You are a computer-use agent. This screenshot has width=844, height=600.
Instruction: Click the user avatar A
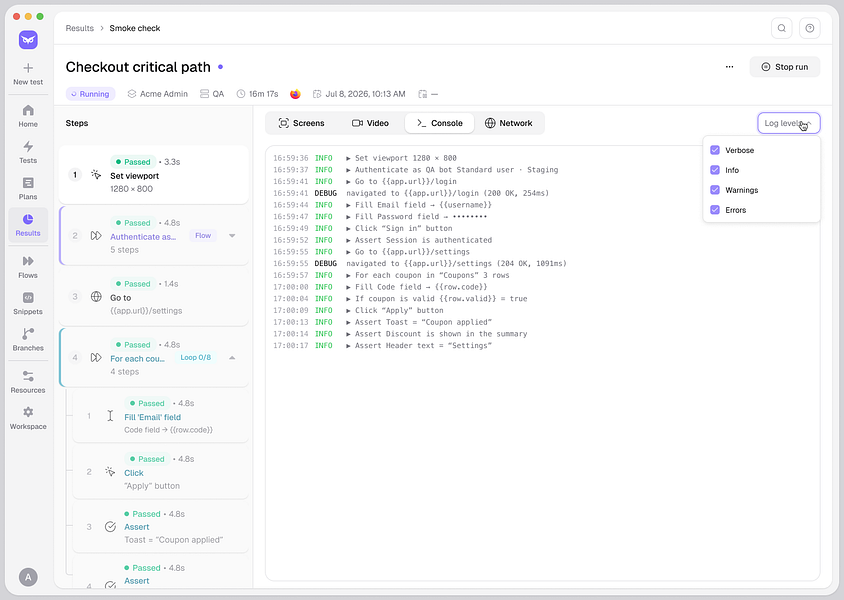(28, 577)
